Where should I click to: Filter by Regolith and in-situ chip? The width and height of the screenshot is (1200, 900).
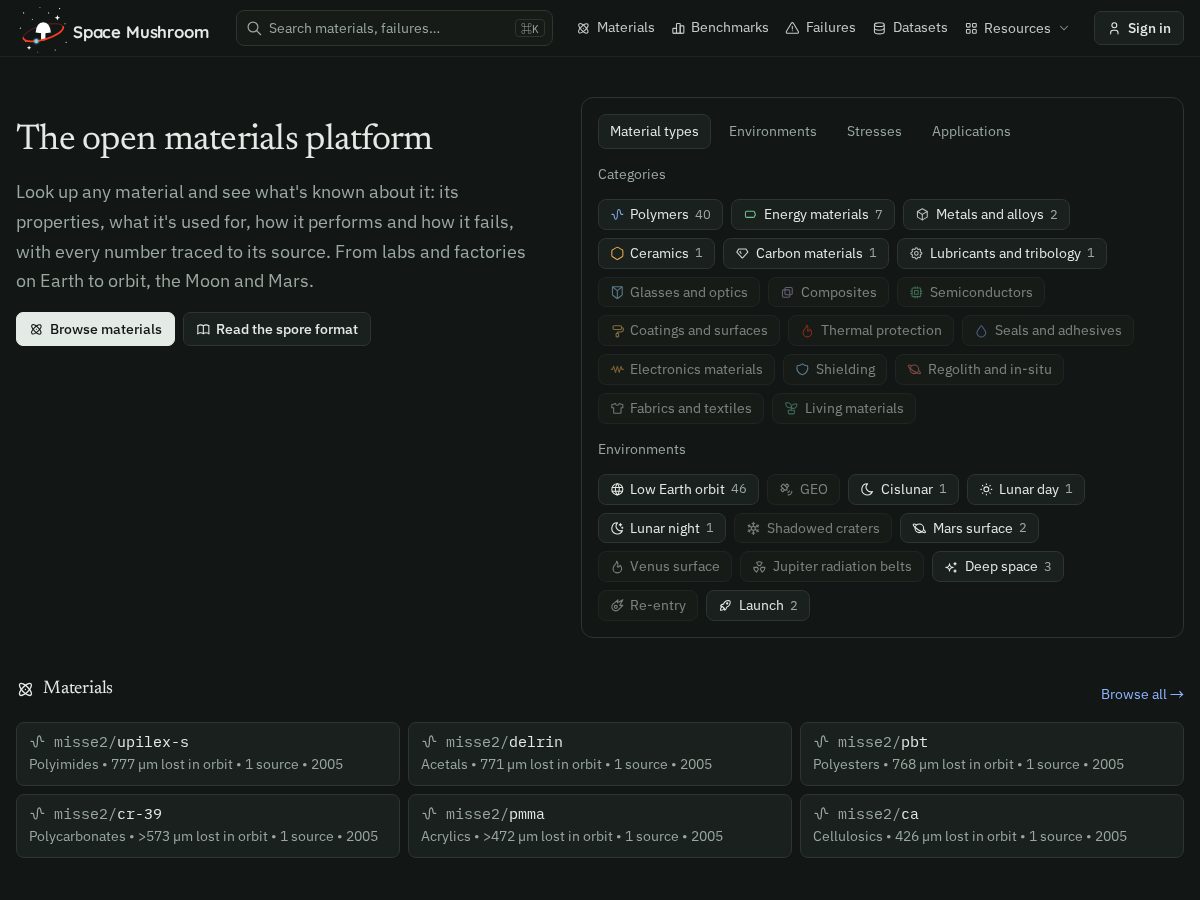point(980,369)
